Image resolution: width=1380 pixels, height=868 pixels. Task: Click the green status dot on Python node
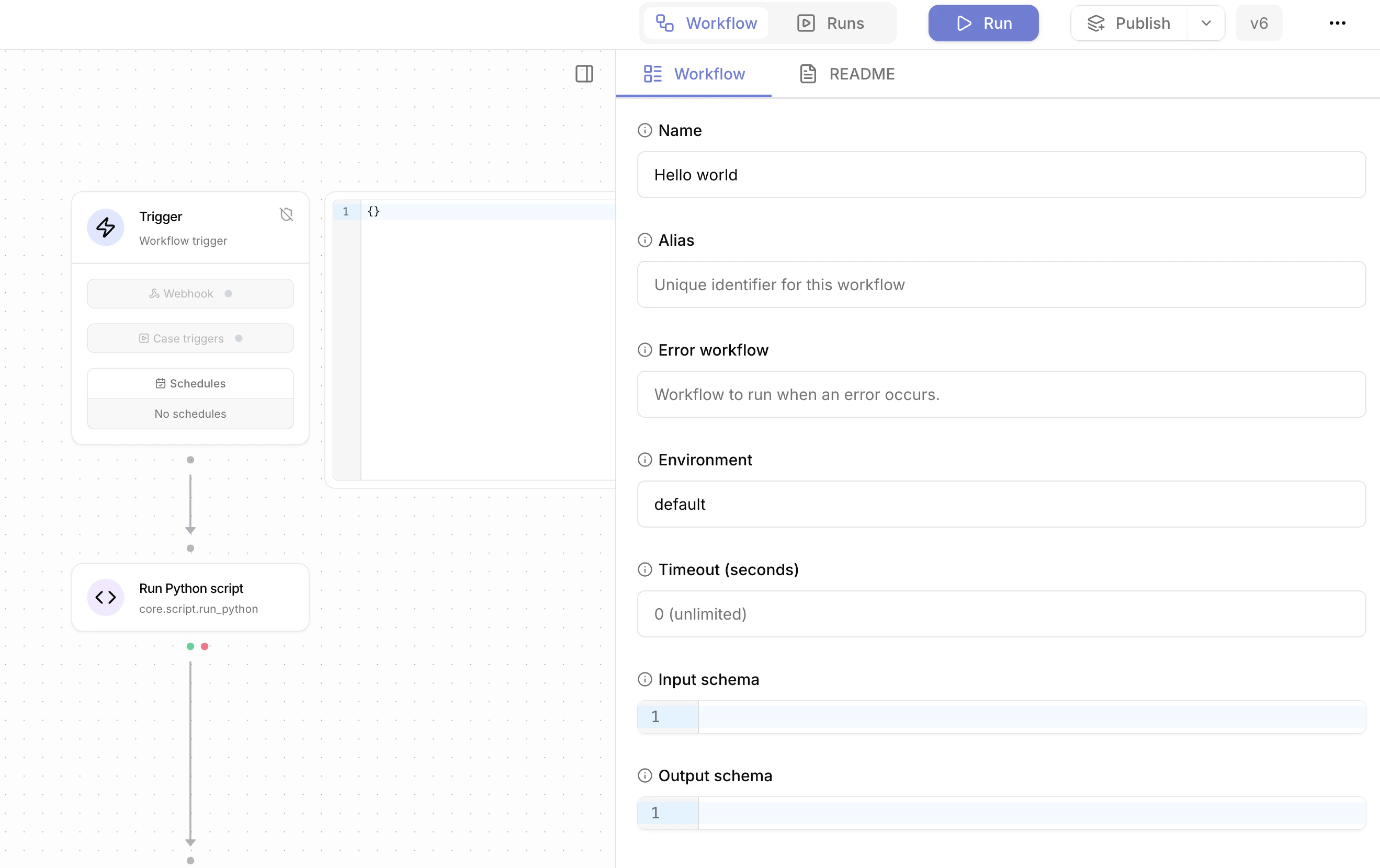click(x=190, y=647)
